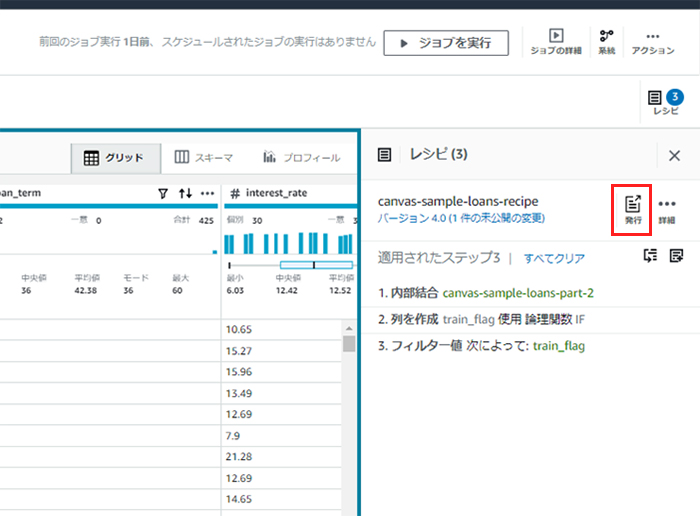700x516 pixels.
Task: Click the edit recipe steps note icon
Action: pos(676,256)
